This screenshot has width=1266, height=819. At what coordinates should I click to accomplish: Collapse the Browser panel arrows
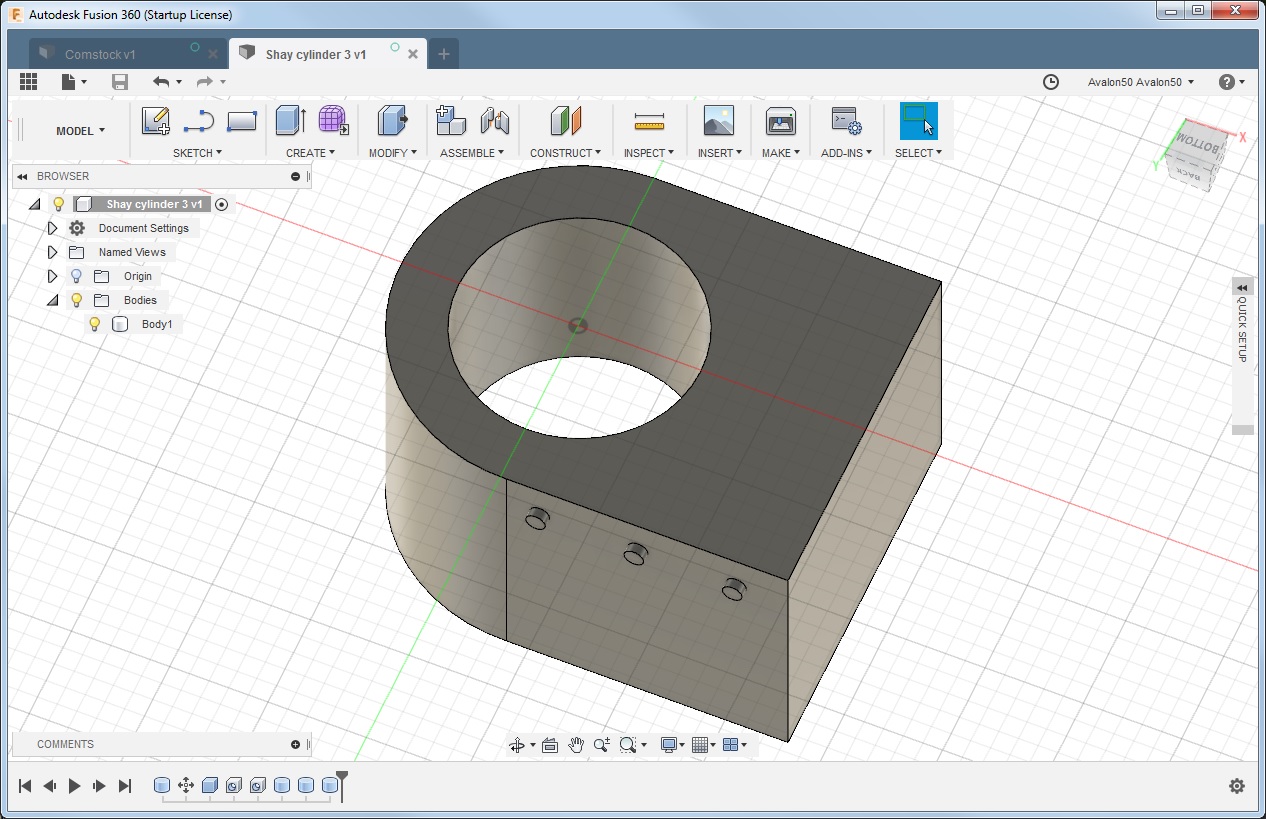tap(22, 176)
